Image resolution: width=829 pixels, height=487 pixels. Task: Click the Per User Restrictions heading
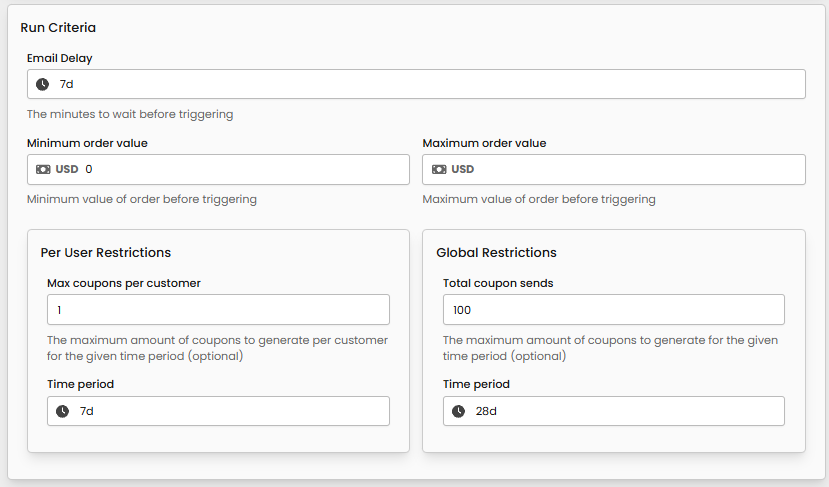[x=106, y=252]
